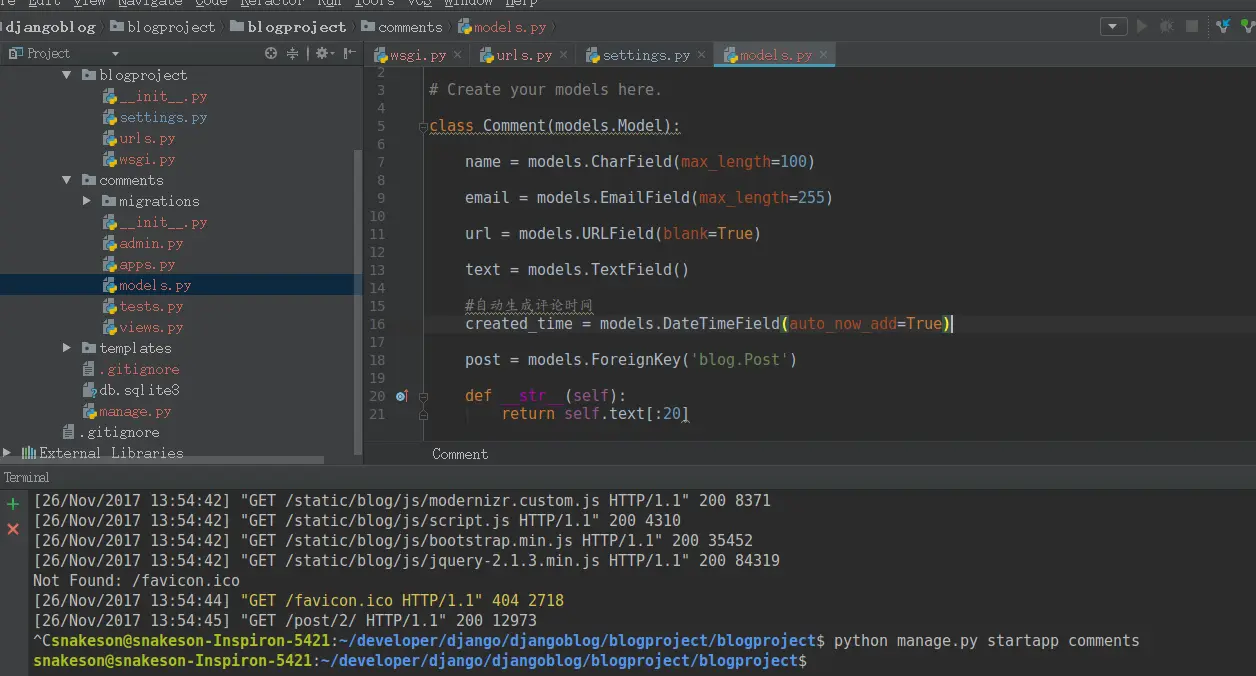The width and height of the screenshot is (1256, 676).
Task: Click the red X close terminal session icon
Action: 13,528
